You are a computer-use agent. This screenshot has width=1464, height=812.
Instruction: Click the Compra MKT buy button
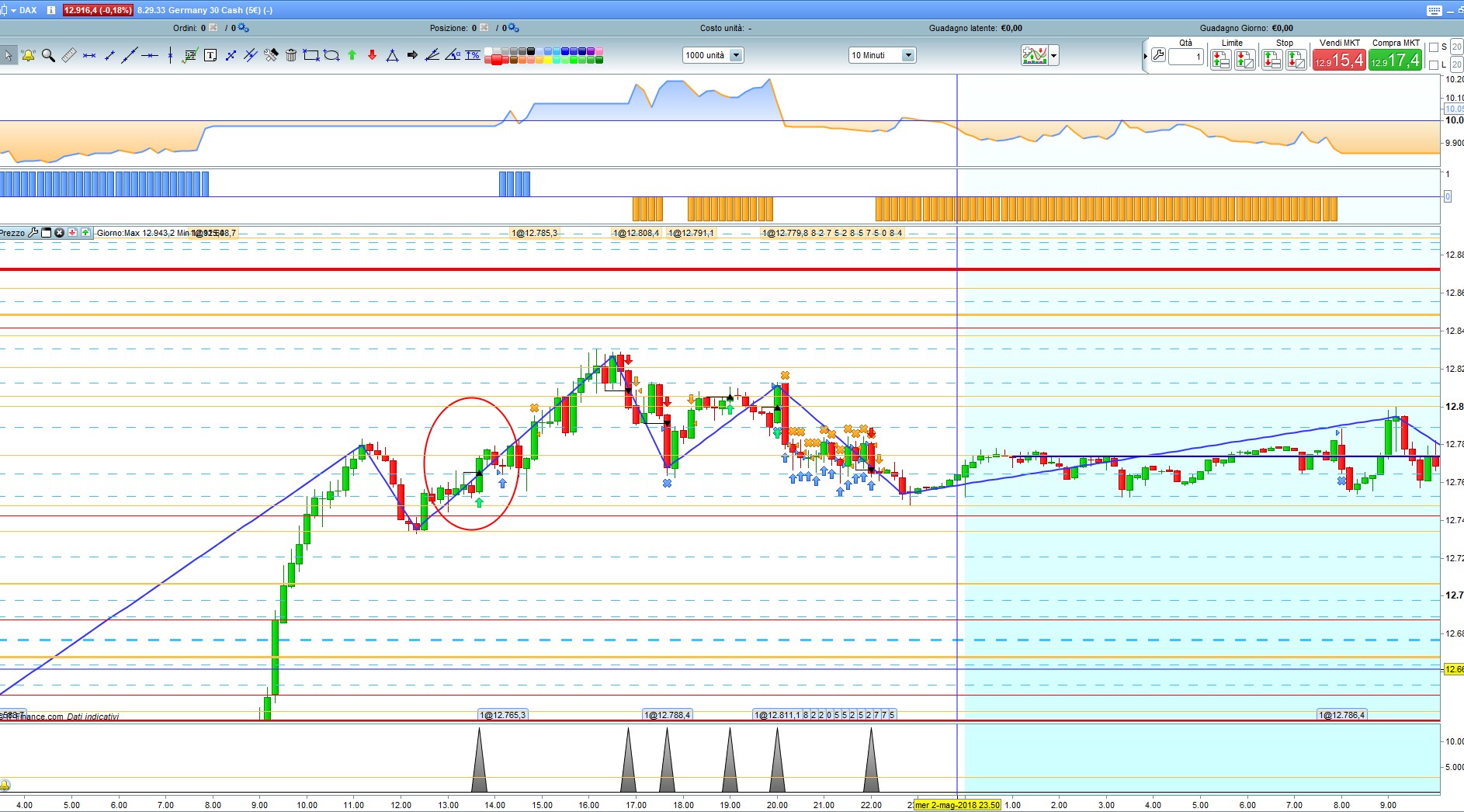[x=1396, y=60]
